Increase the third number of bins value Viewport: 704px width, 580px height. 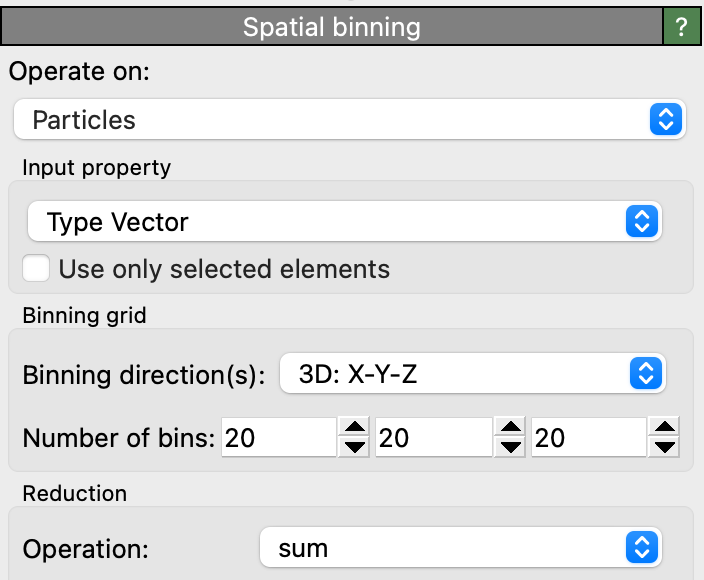click(x=664, y=426)
